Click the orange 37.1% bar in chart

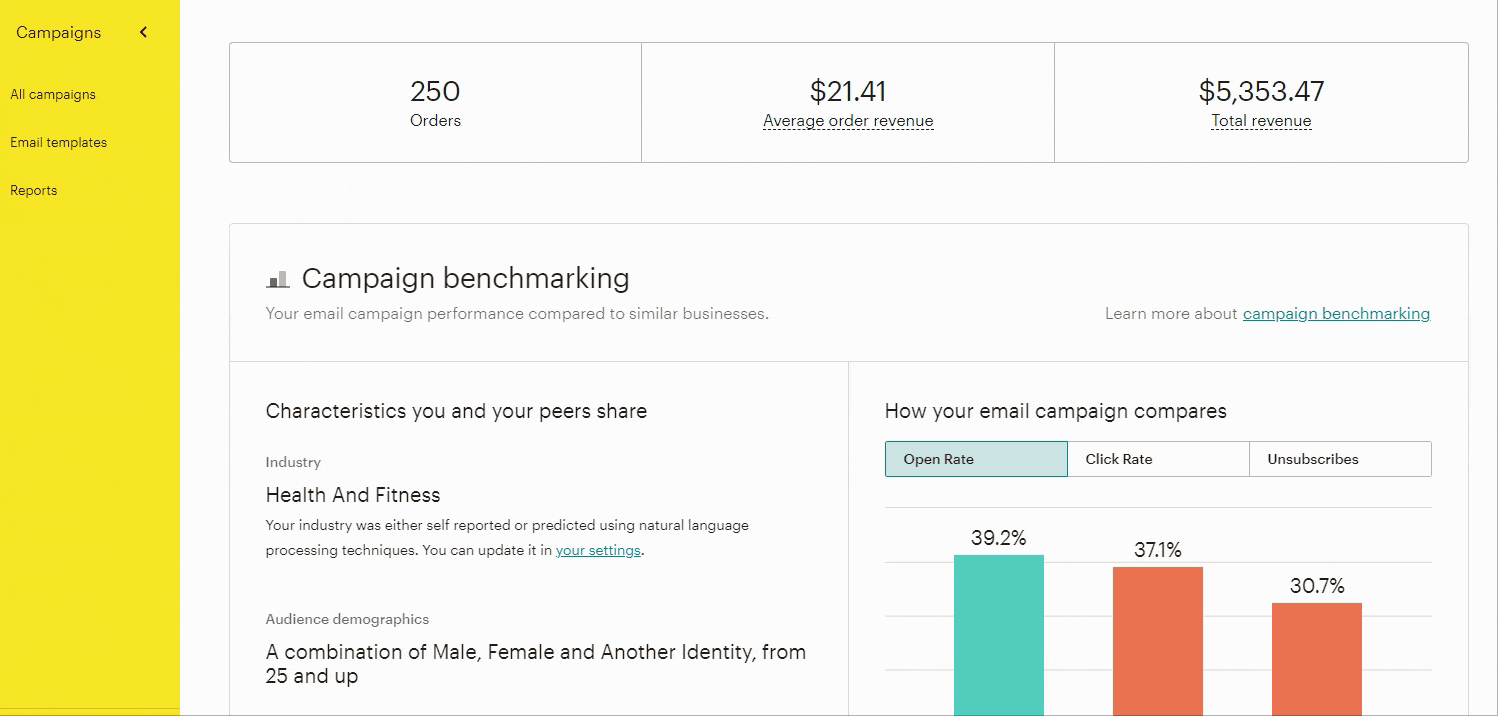pos(1158,641)
